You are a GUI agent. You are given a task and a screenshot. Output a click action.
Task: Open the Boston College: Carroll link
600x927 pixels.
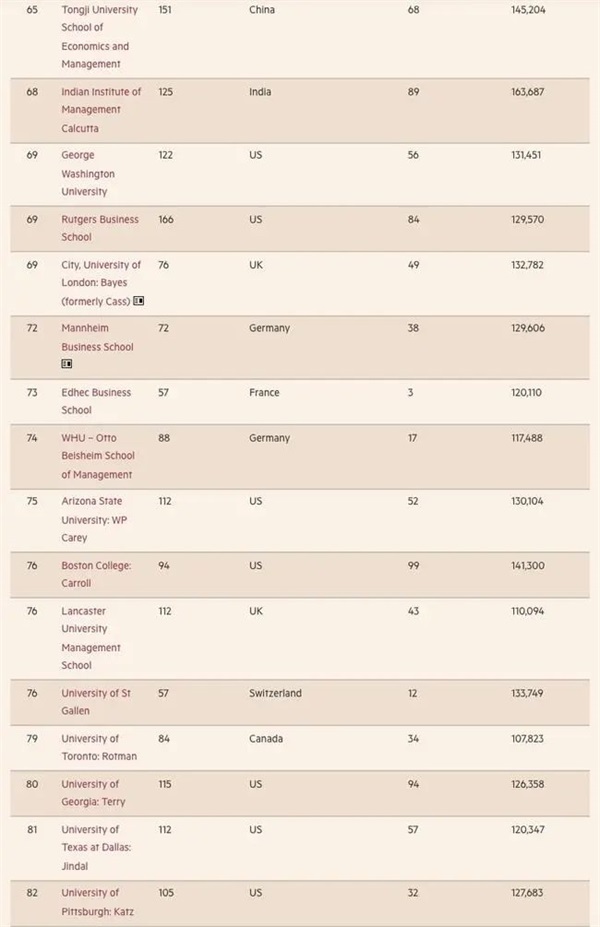point(96,574)
